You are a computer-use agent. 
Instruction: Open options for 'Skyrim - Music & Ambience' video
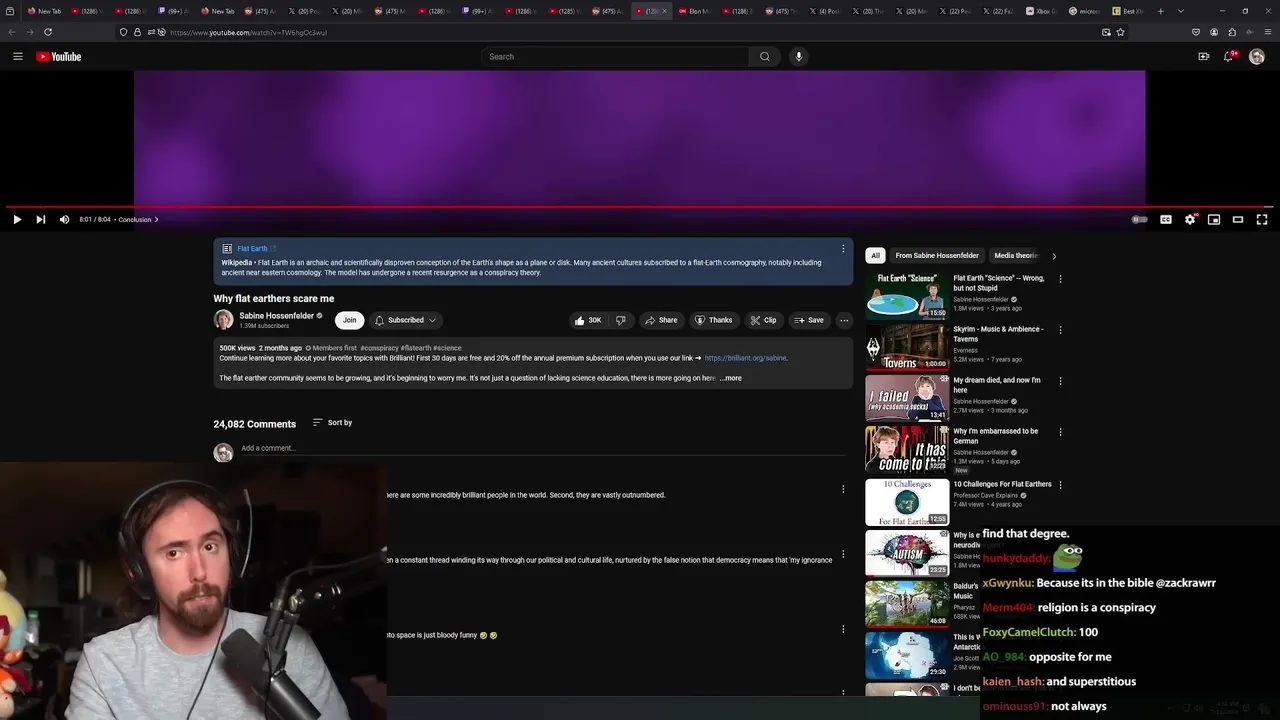(x=1060, y=330)
